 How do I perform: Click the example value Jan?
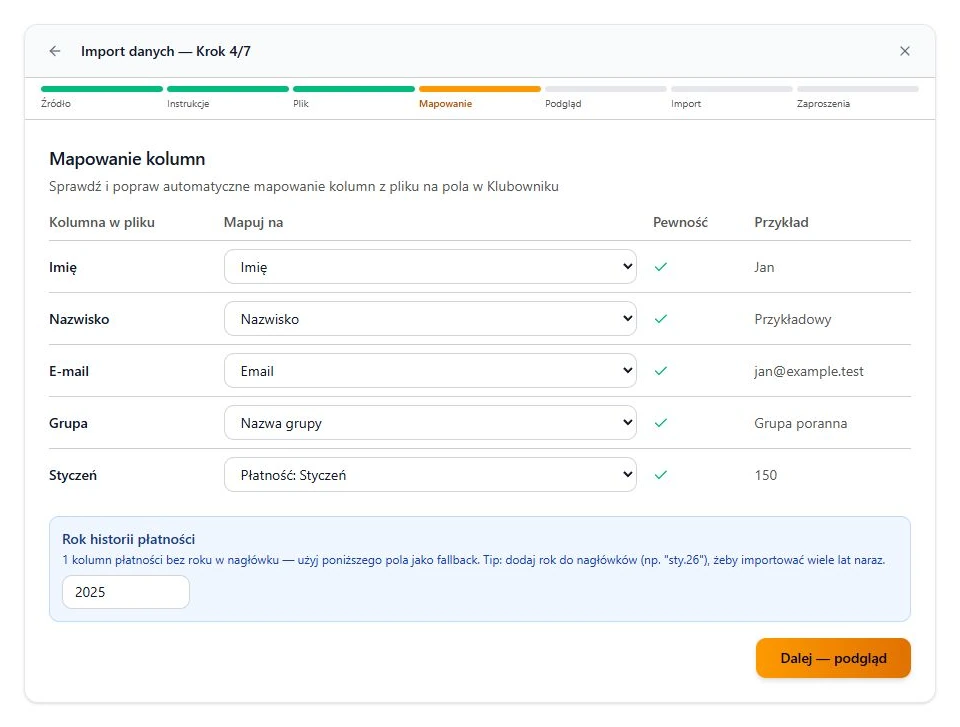tap(764, 267)
